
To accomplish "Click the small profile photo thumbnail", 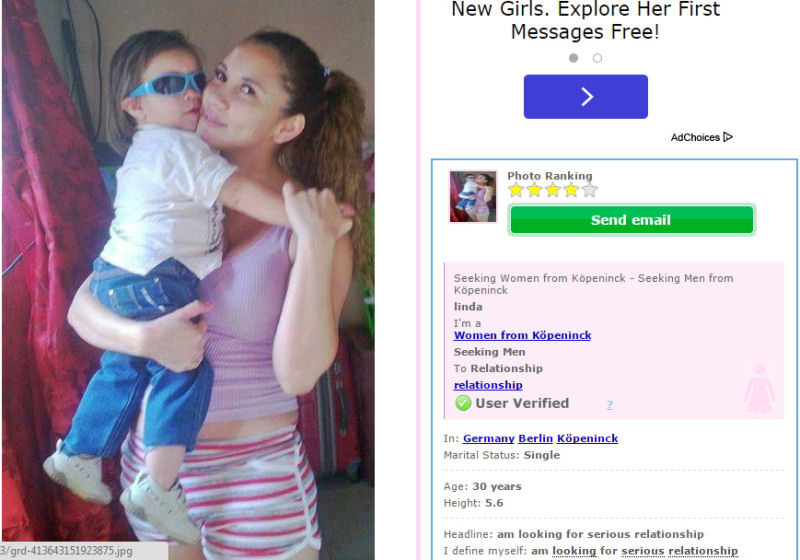I will [x=473, y=196].
